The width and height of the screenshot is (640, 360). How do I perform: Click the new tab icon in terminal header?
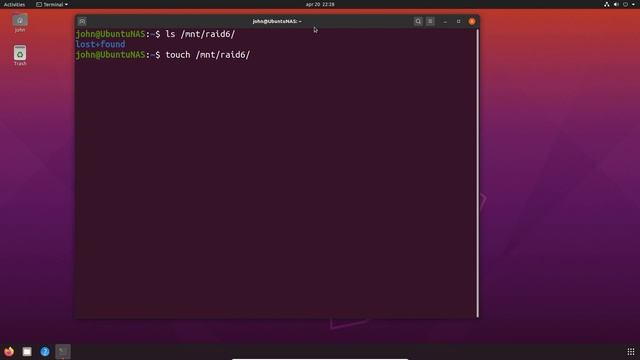click(x=82, y=21)
